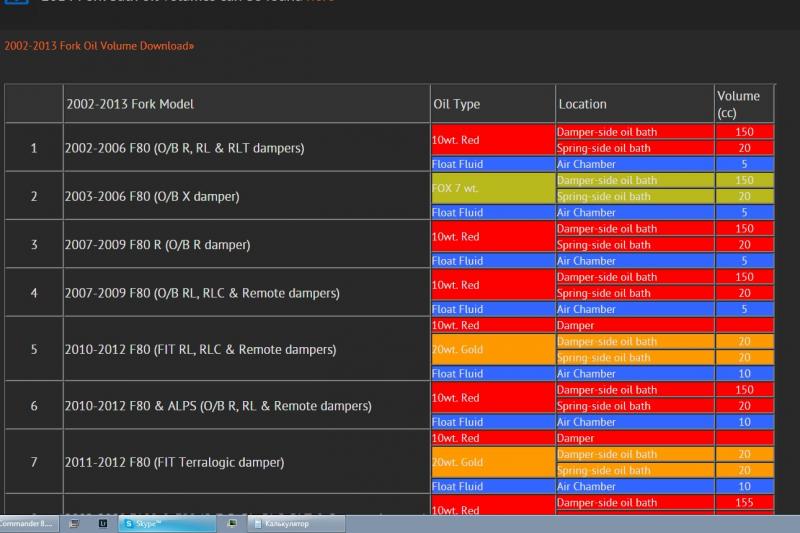Click olive 'Damper-side oil bath' in row 2
This screenshot has width=800, height=533.
tap(635, 181)
